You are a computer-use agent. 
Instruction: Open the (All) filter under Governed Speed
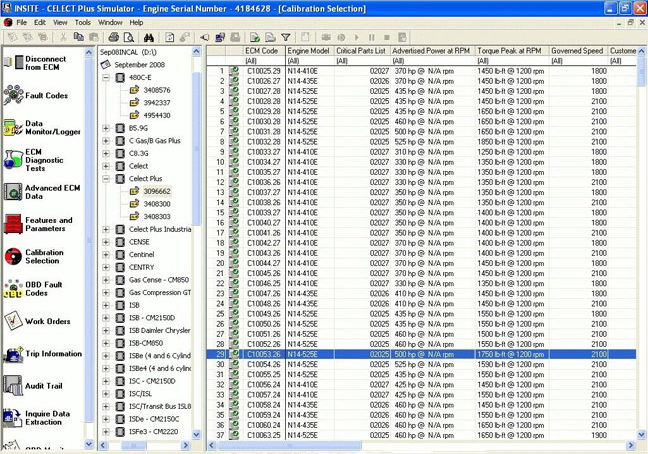click(x=578, y=61)
